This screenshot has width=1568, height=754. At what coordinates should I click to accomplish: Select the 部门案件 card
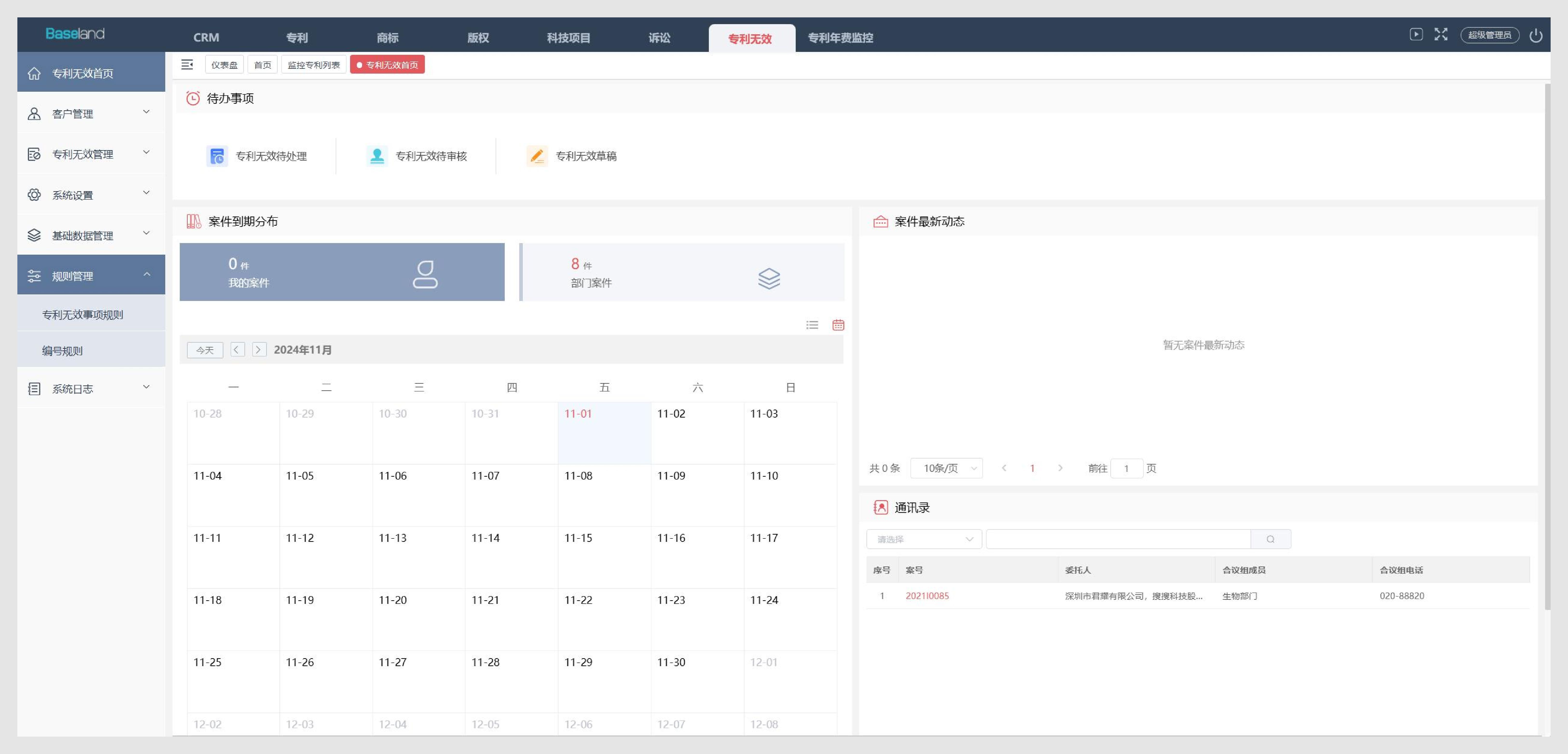682,272
